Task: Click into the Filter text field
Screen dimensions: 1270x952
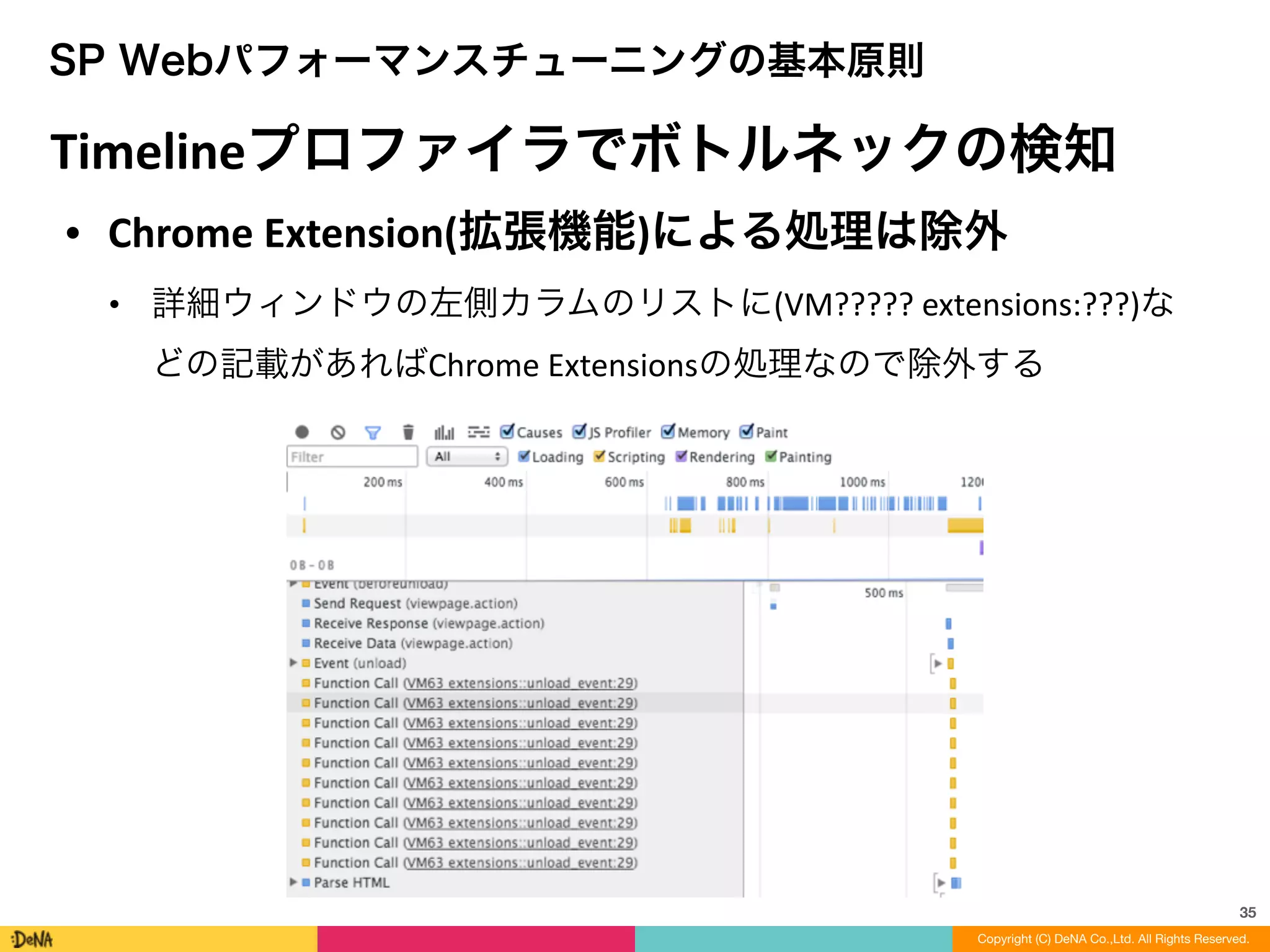Action: coord(352,457)
